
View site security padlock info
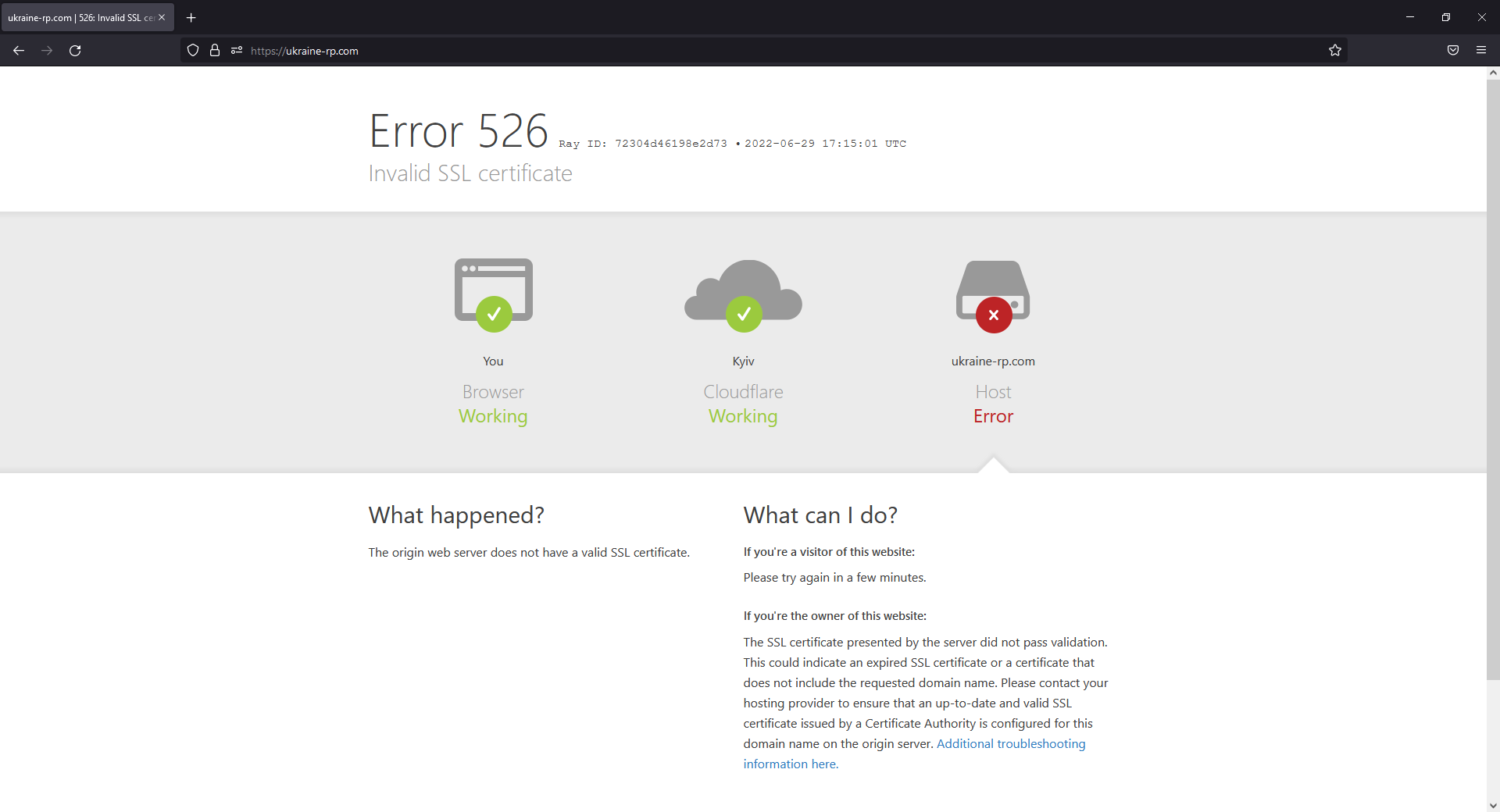click(215, 51)
